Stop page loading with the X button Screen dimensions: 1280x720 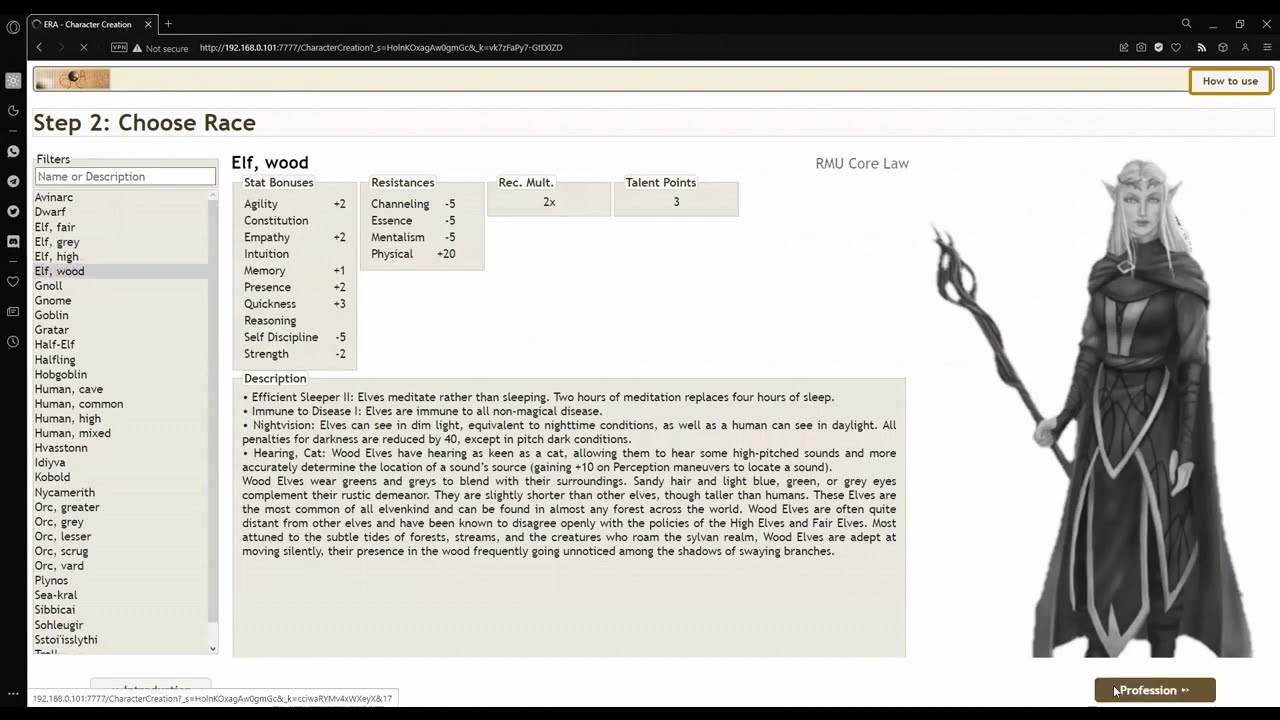(x=84, y=47)
